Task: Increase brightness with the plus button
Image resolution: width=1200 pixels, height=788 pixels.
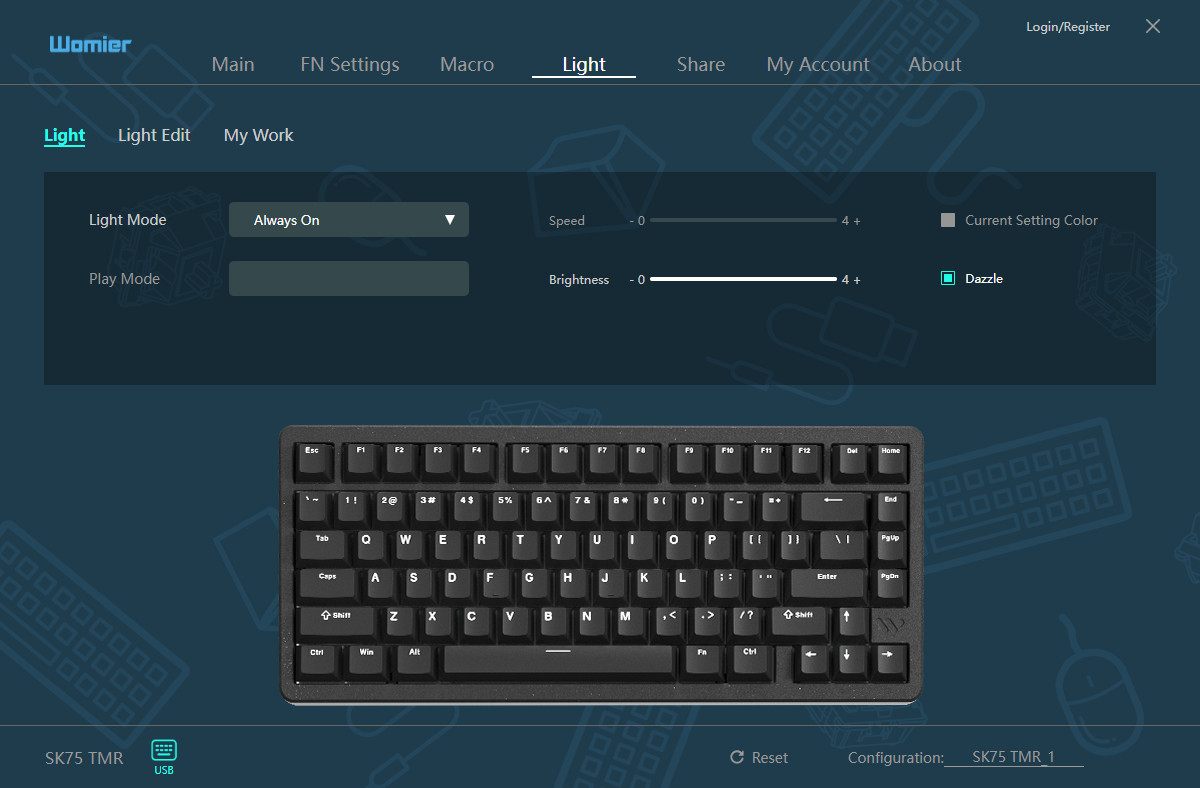Action: [x=857, y=280]
